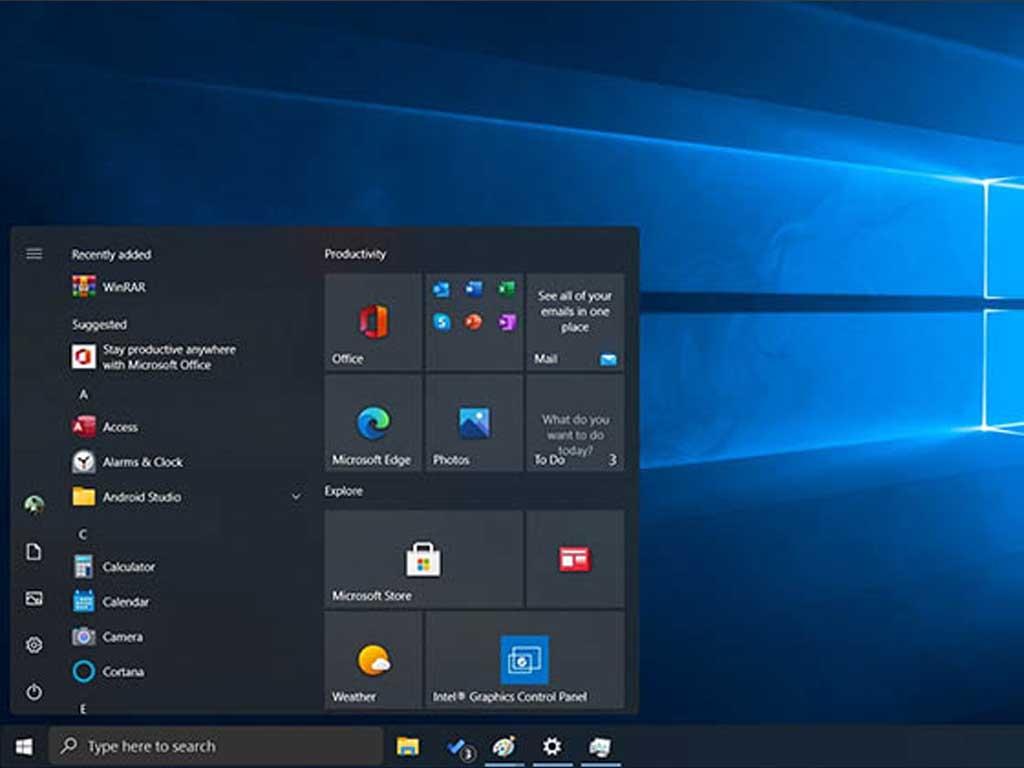The height and width of the screenshot is (768, 1024).
Task: Open the Mail tile
Action: [575, 322]
